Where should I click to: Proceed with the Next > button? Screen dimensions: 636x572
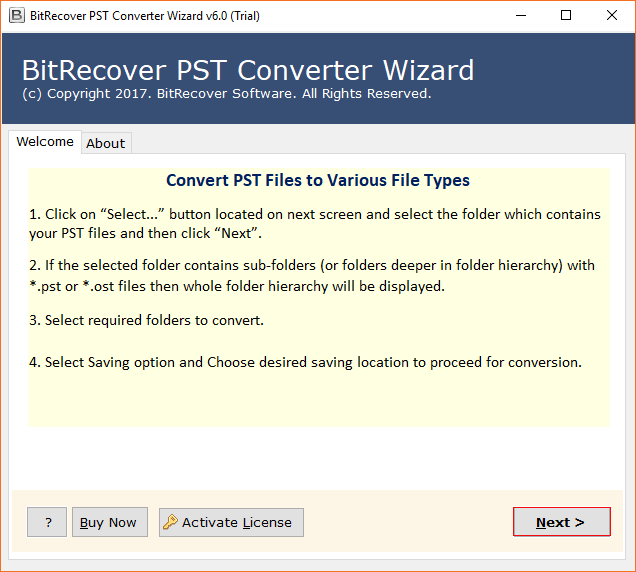(x=561, y=522)
